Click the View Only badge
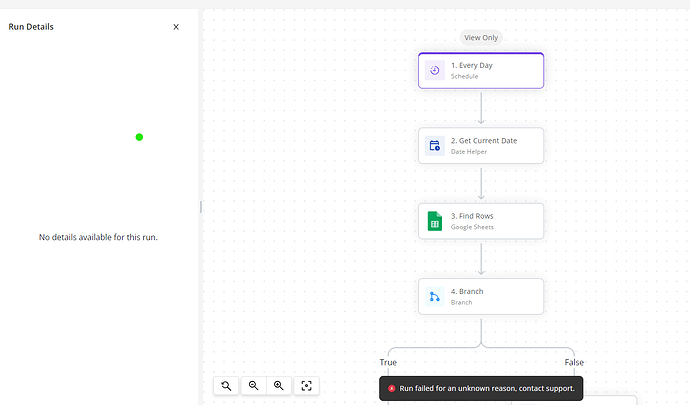The image size is (690, 405). [x=481, y=38]
